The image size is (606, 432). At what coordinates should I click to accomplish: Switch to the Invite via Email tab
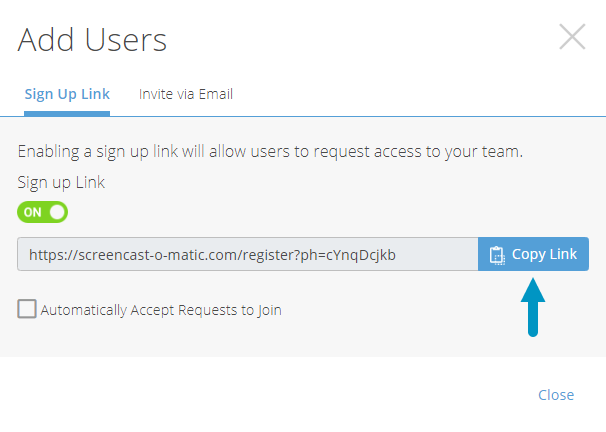[x=186, y=94]
